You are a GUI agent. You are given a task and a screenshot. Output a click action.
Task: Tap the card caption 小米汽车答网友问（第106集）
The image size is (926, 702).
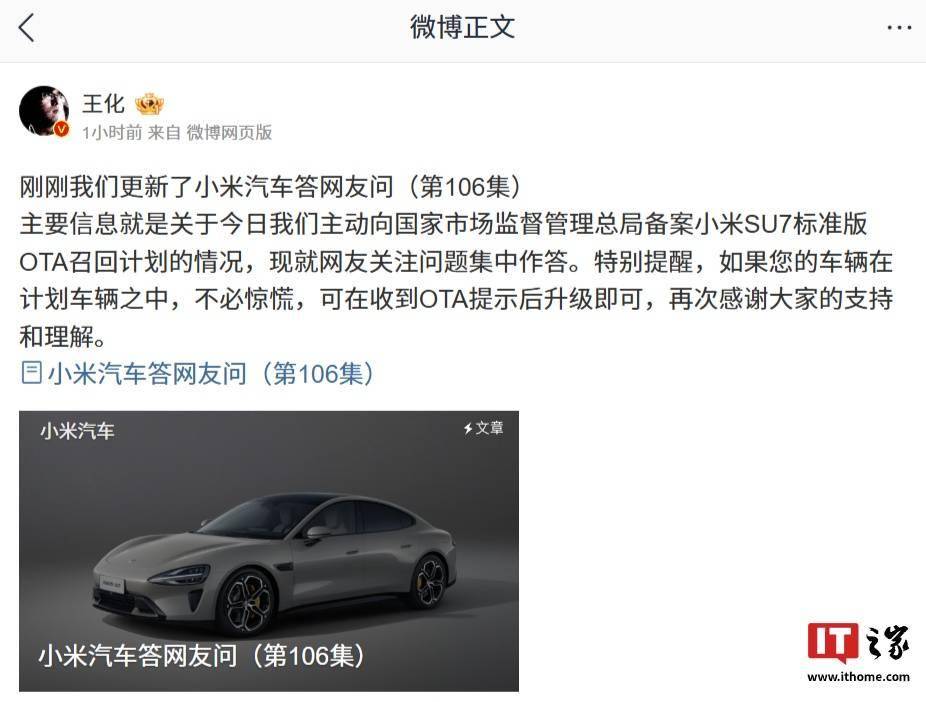[202, 655]
